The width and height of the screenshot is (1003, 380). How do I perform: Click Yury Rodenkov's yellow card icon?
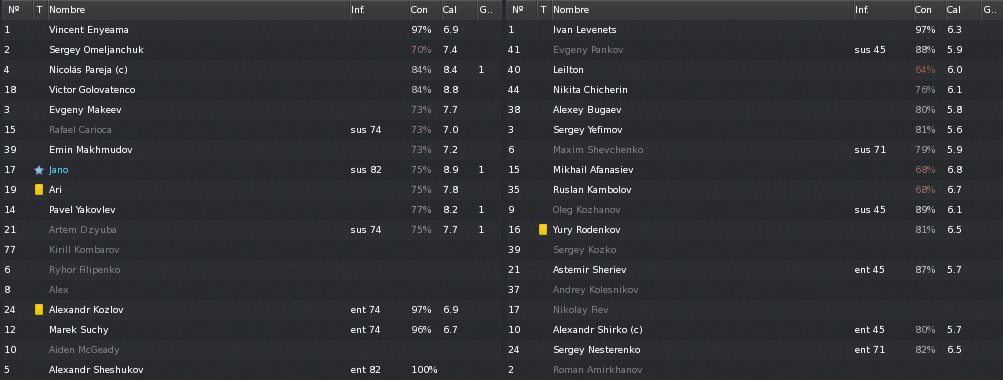coord(543,230)
